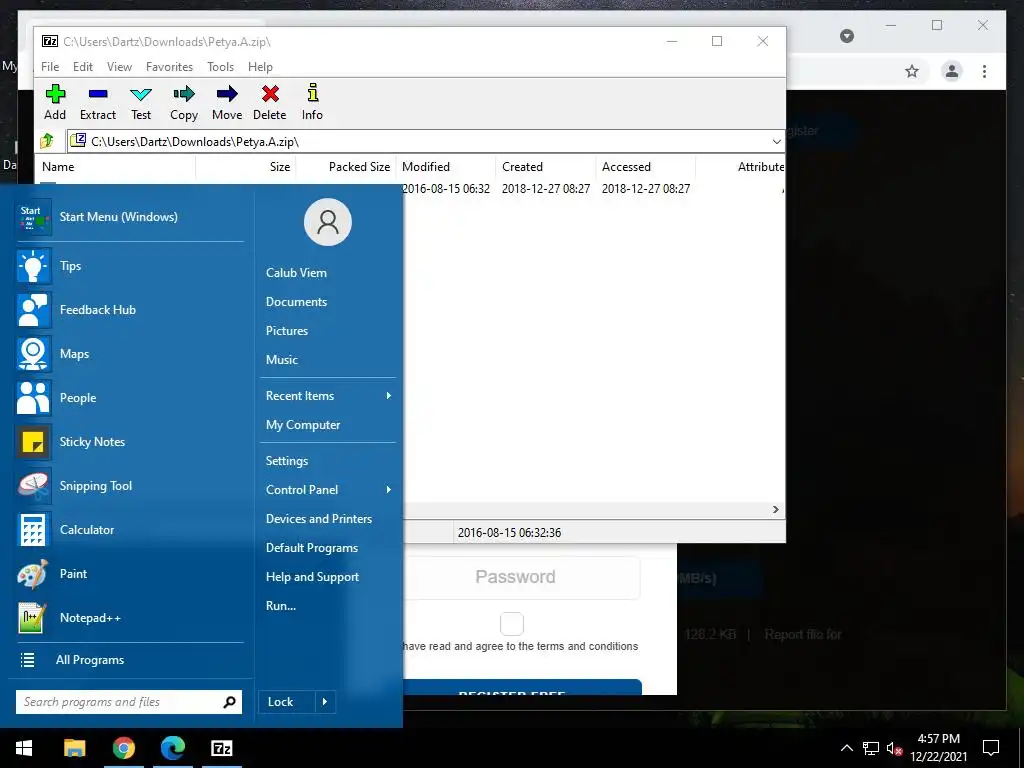Switch to Chrome in the taskbar
This screenshot has width=1024, height=768.
point(123,748)
